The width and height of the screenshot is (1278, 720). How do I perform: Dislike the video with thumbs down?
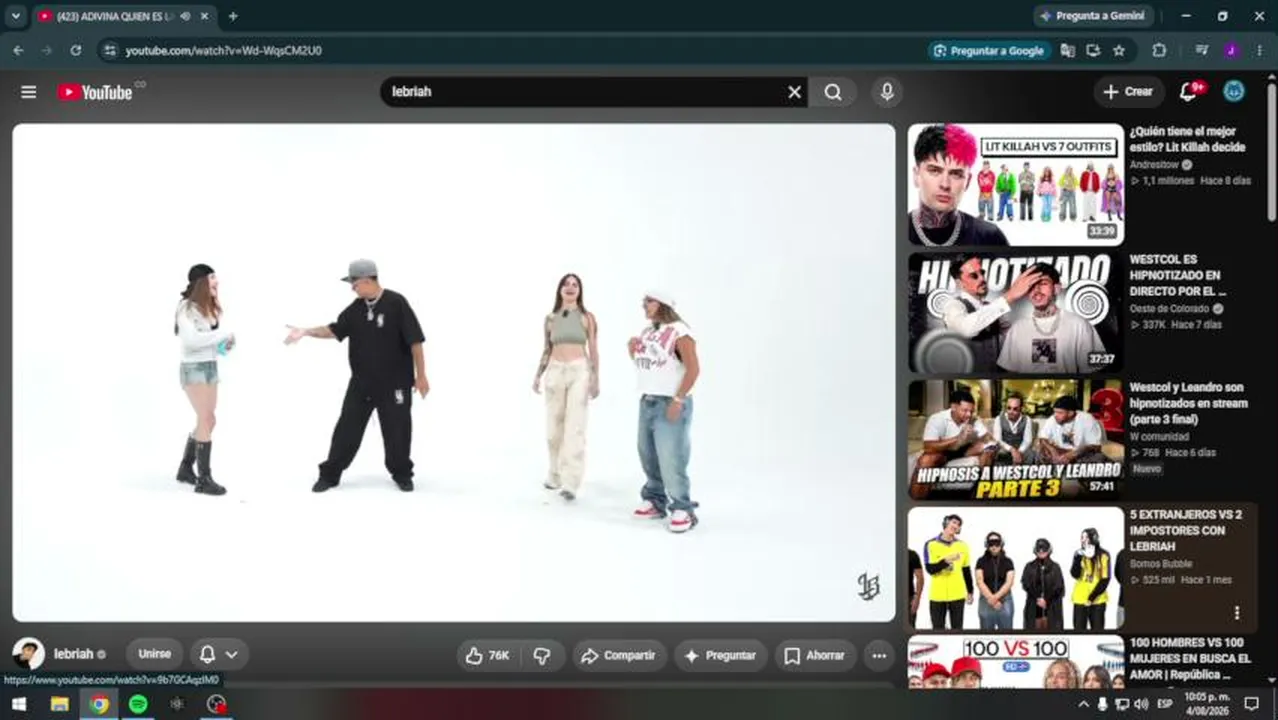[542, 655]
